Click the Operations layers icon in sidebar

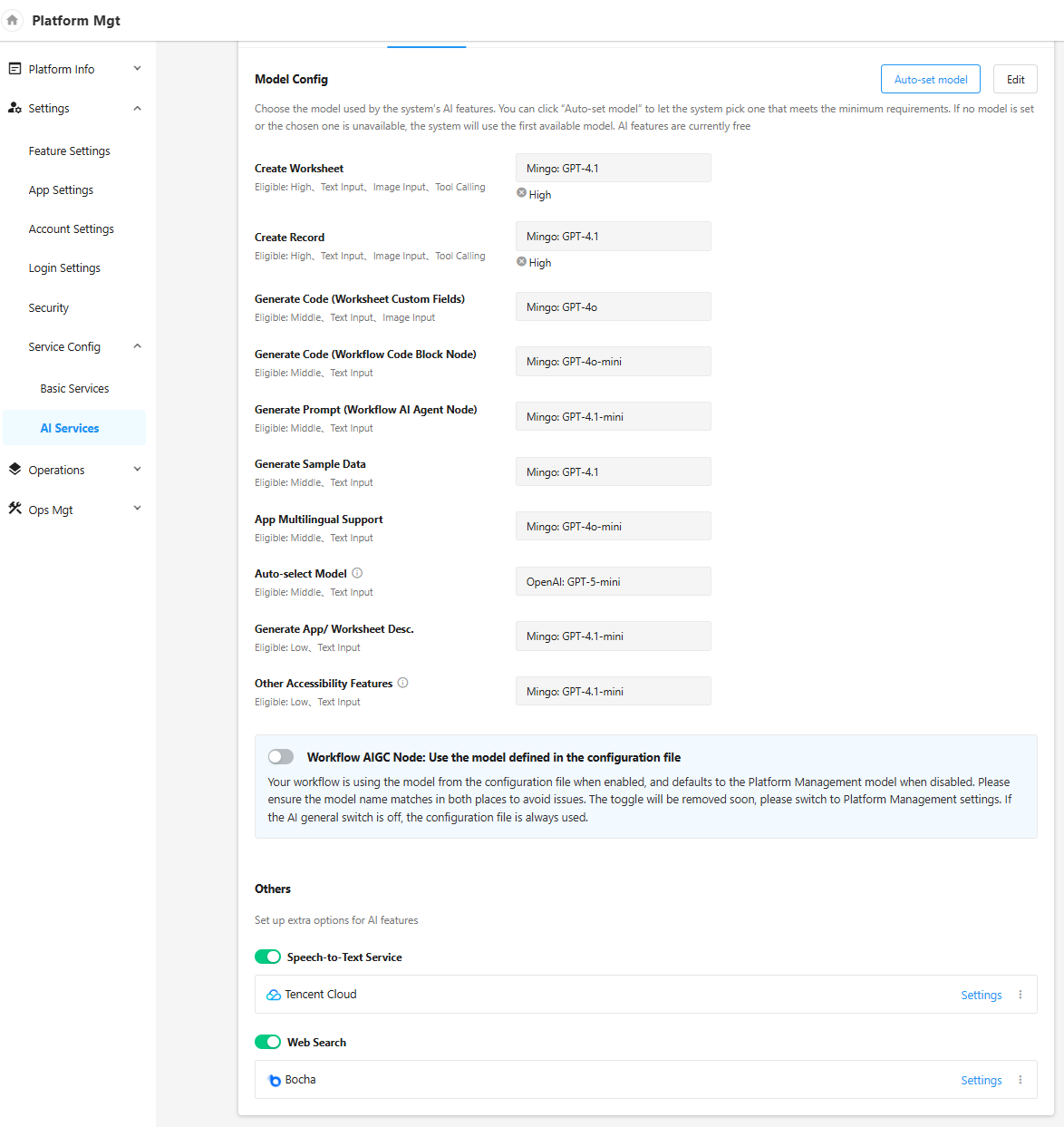[15, 470]
